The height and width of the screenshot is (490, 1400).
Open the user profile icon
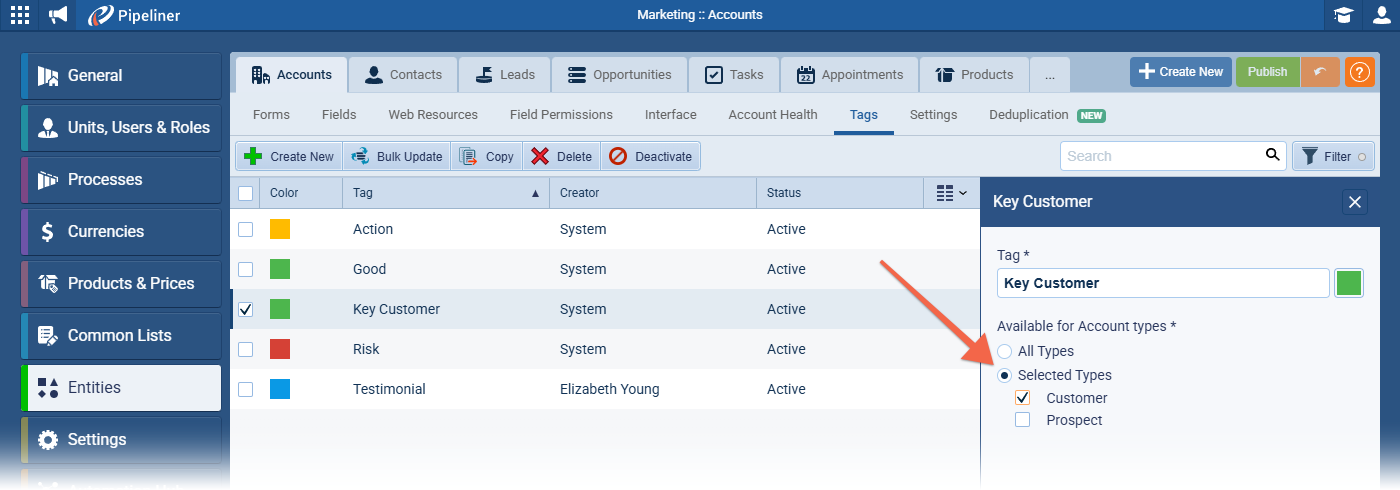point(1381,15)
